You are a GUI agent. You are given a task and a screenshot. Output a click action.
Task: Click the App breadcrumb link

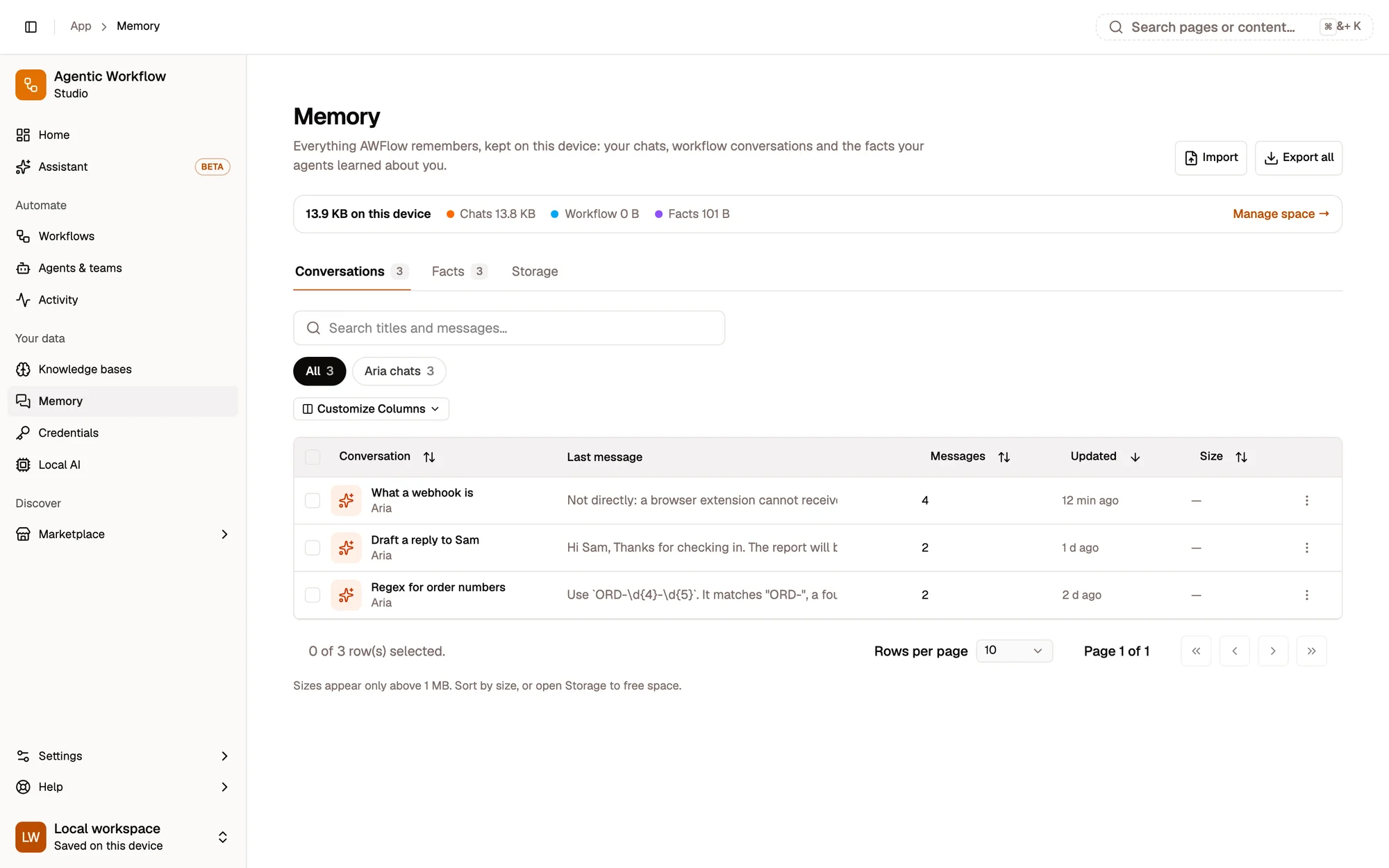[x=81, y=26]
